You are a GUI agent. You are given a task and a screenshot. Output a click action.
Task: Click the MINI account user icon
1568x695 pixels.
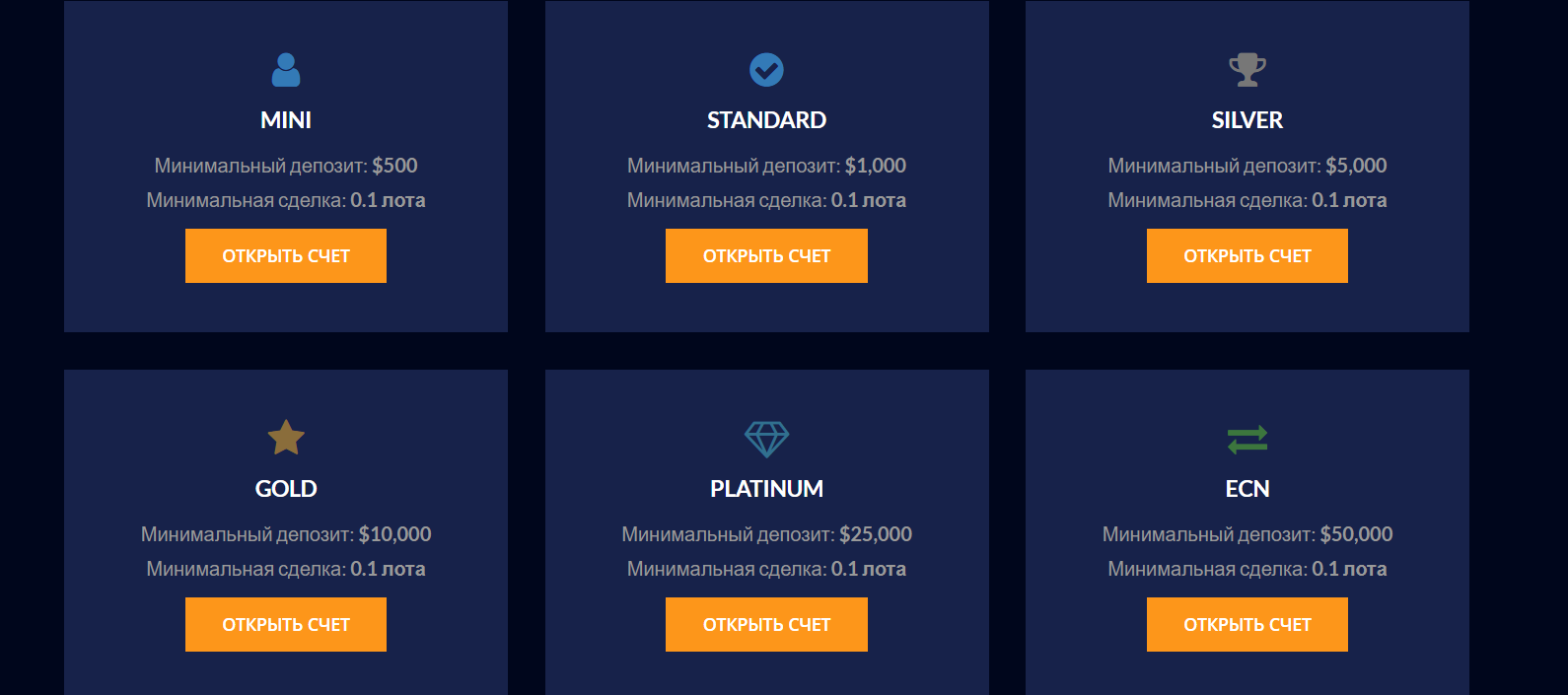(x=286, y=70)
